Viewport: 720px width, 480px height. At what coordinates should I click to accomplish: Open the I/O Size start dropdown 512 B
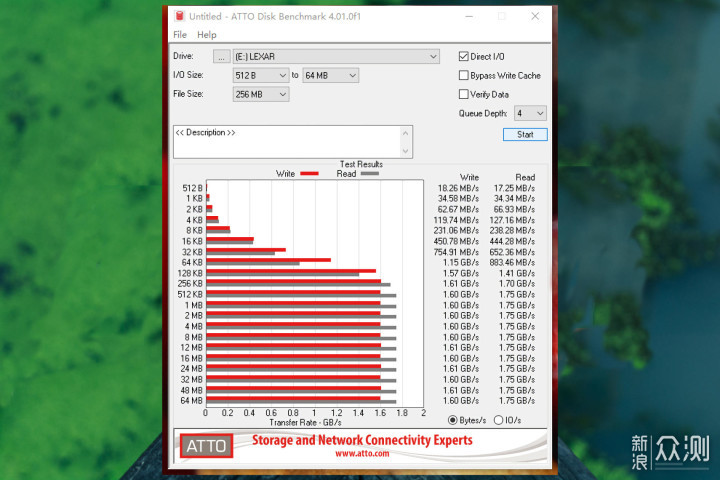coord(260,76)
